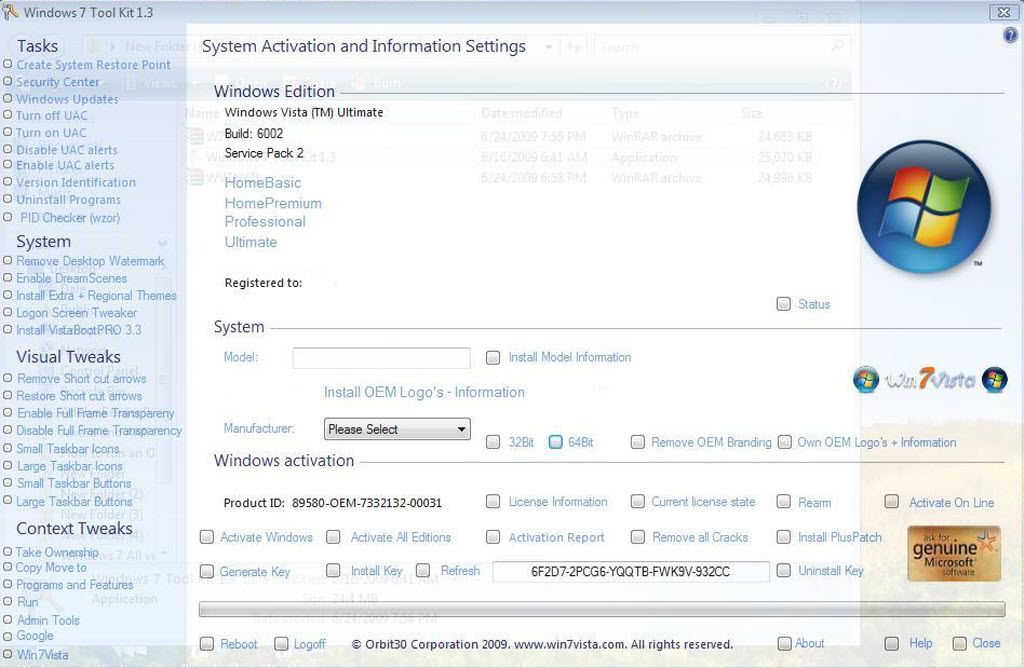Check the Status checkbox
Viewport: 1024px width, 668px height.
(x=784, y=304)
